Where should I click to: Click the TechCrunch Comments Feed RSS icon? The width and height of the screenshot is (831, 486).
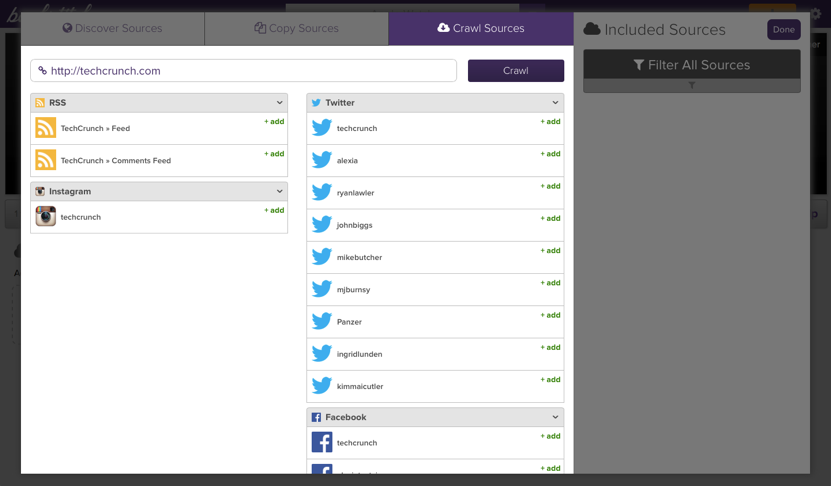click(x=46, y=160)
